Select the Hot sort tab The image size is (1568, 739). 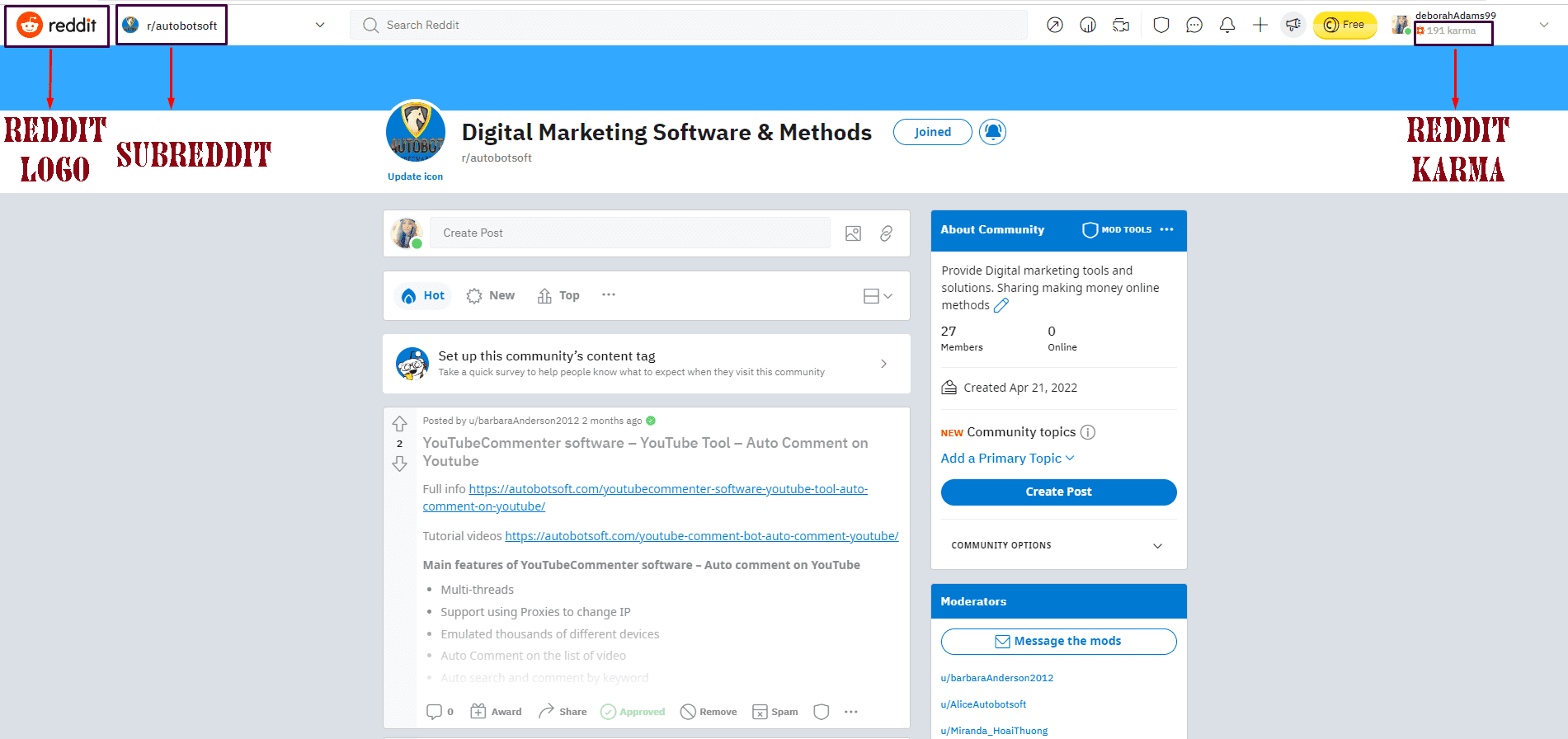point(422,295)
